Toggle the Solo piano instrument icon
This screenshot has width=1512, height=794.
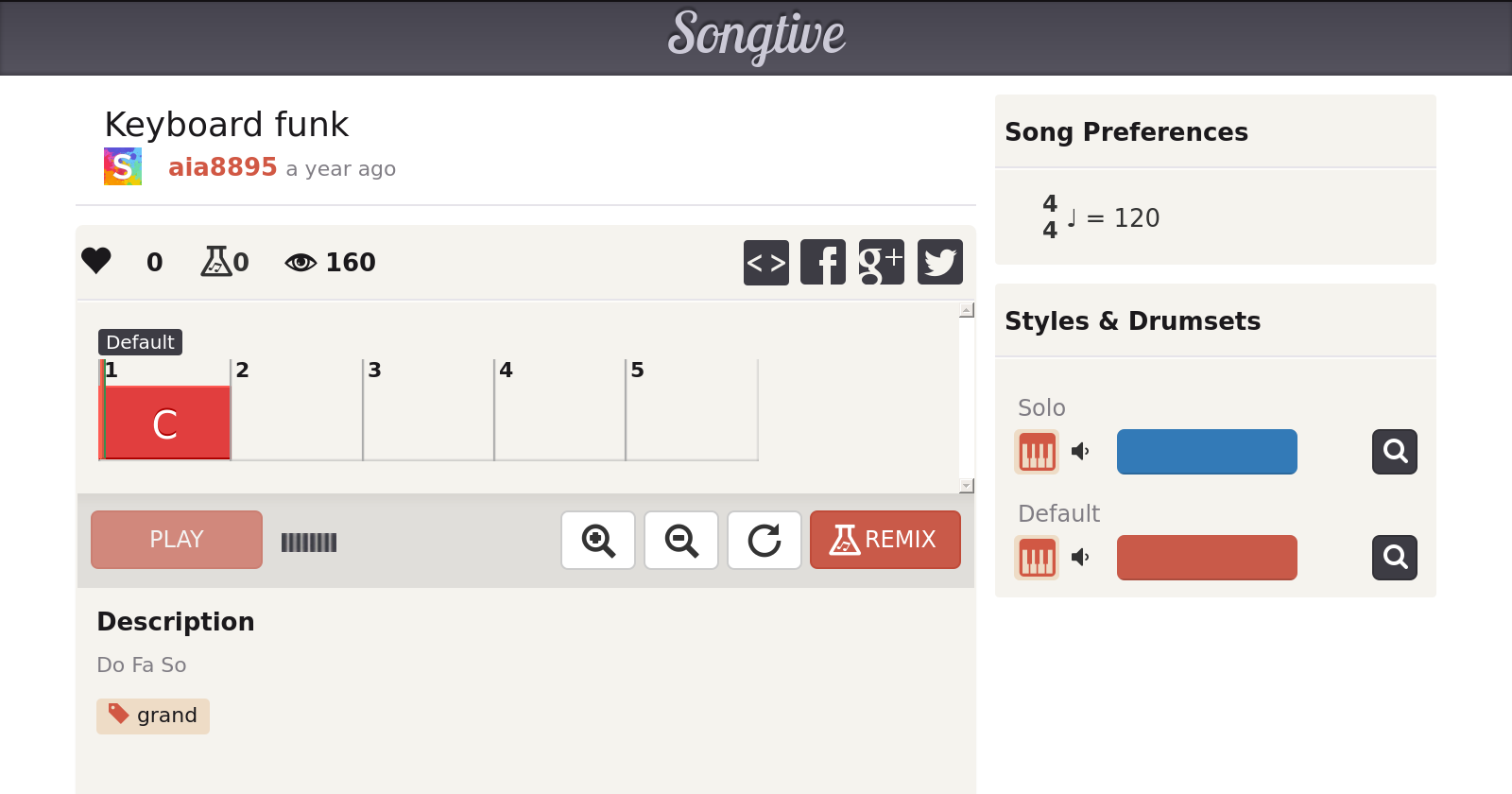(x=1037, y=452)
